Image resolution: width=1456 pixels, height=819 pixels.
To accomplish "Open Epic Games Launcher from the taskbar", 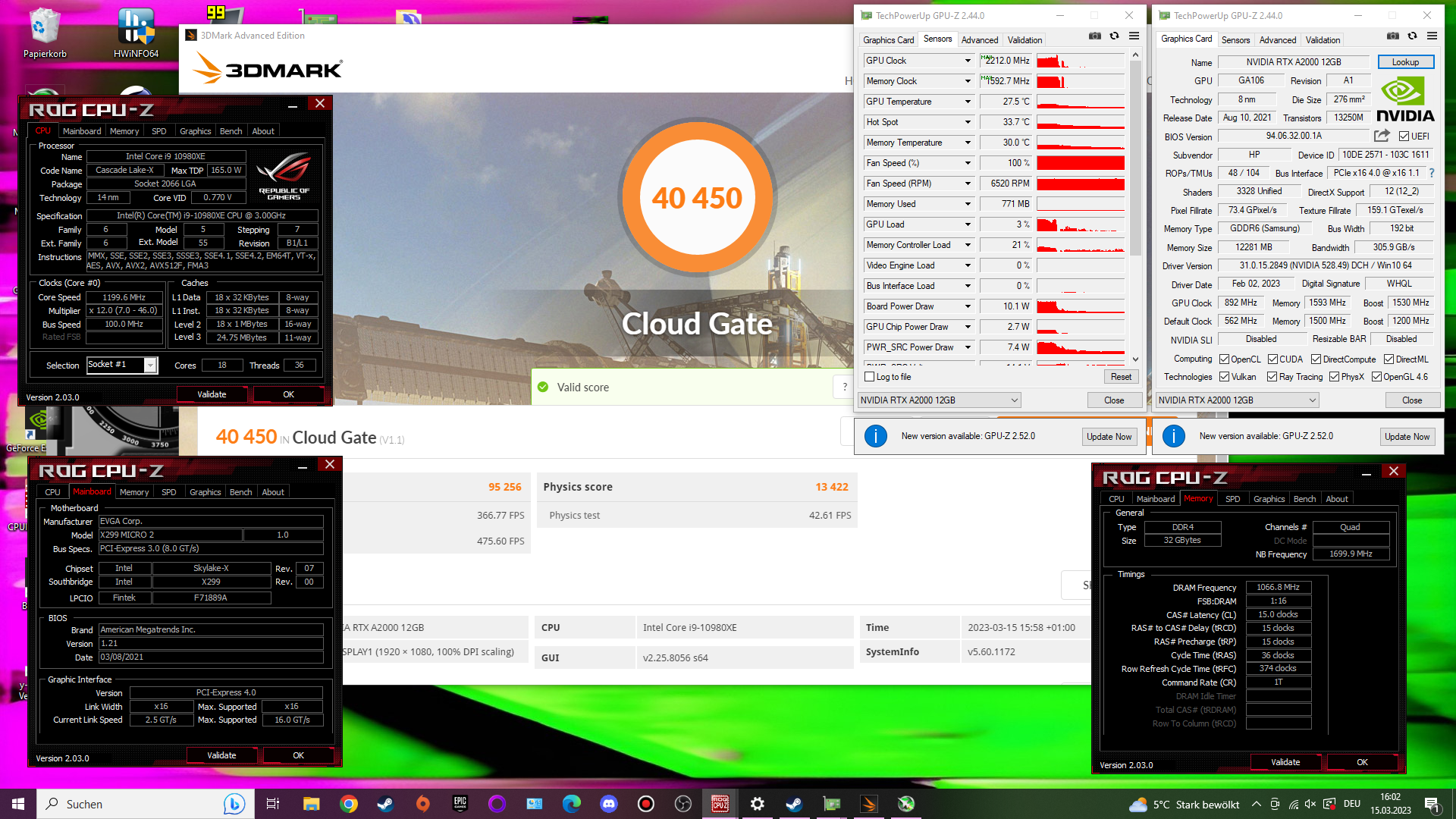I will pos(460,804).
